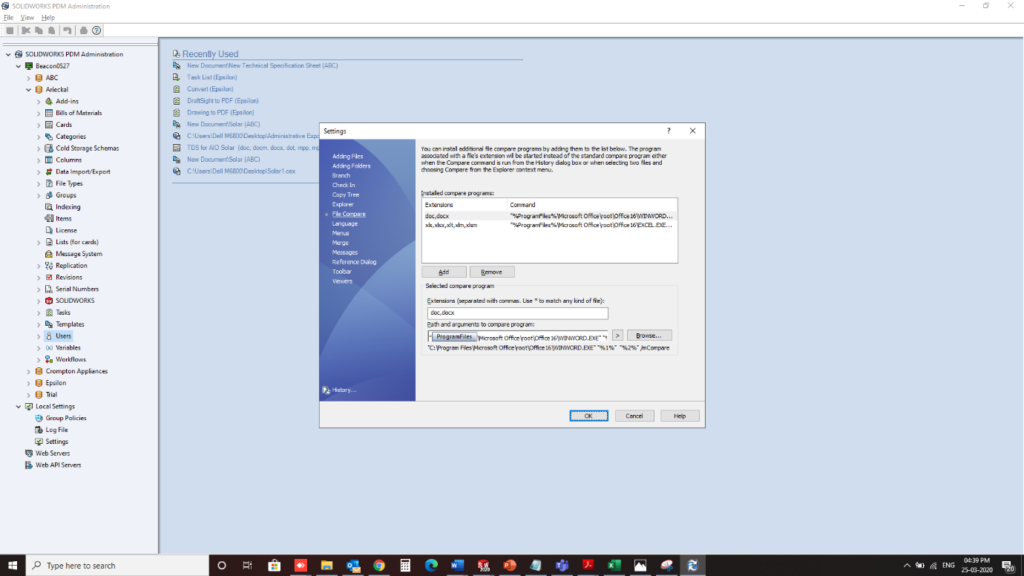Click the Message System node icon
Image resolution: width=1024 pixels, height=576 pixels.
pos(49,254)
